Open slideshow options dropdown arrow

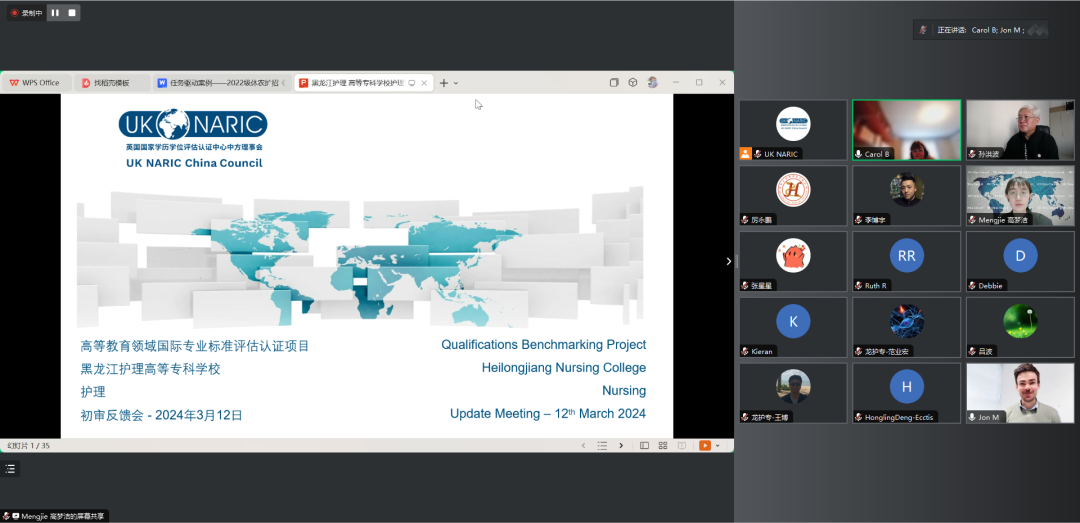pyautogui.click(x=717, y=445)
